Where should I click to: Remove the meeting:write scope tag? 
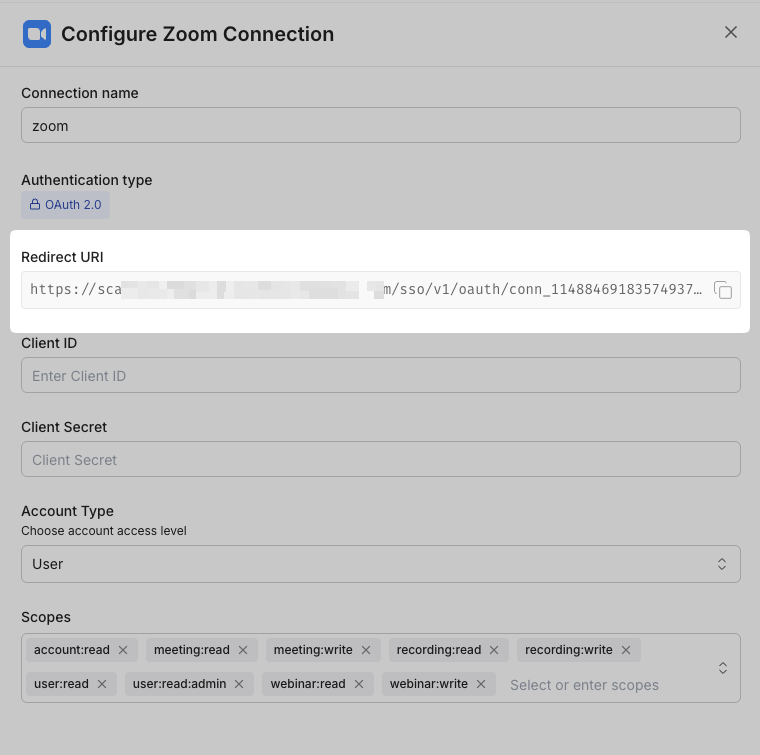pyautogui.click(x=366, y=650)
